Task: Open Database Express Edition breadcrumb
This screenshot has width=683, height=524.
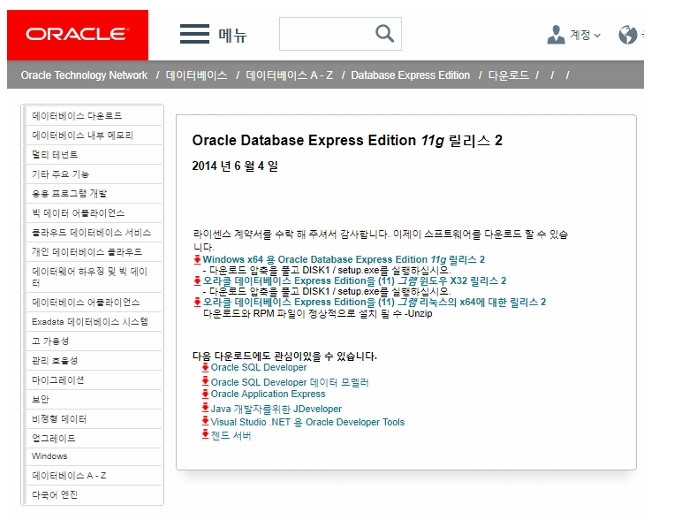Action: 410,75
